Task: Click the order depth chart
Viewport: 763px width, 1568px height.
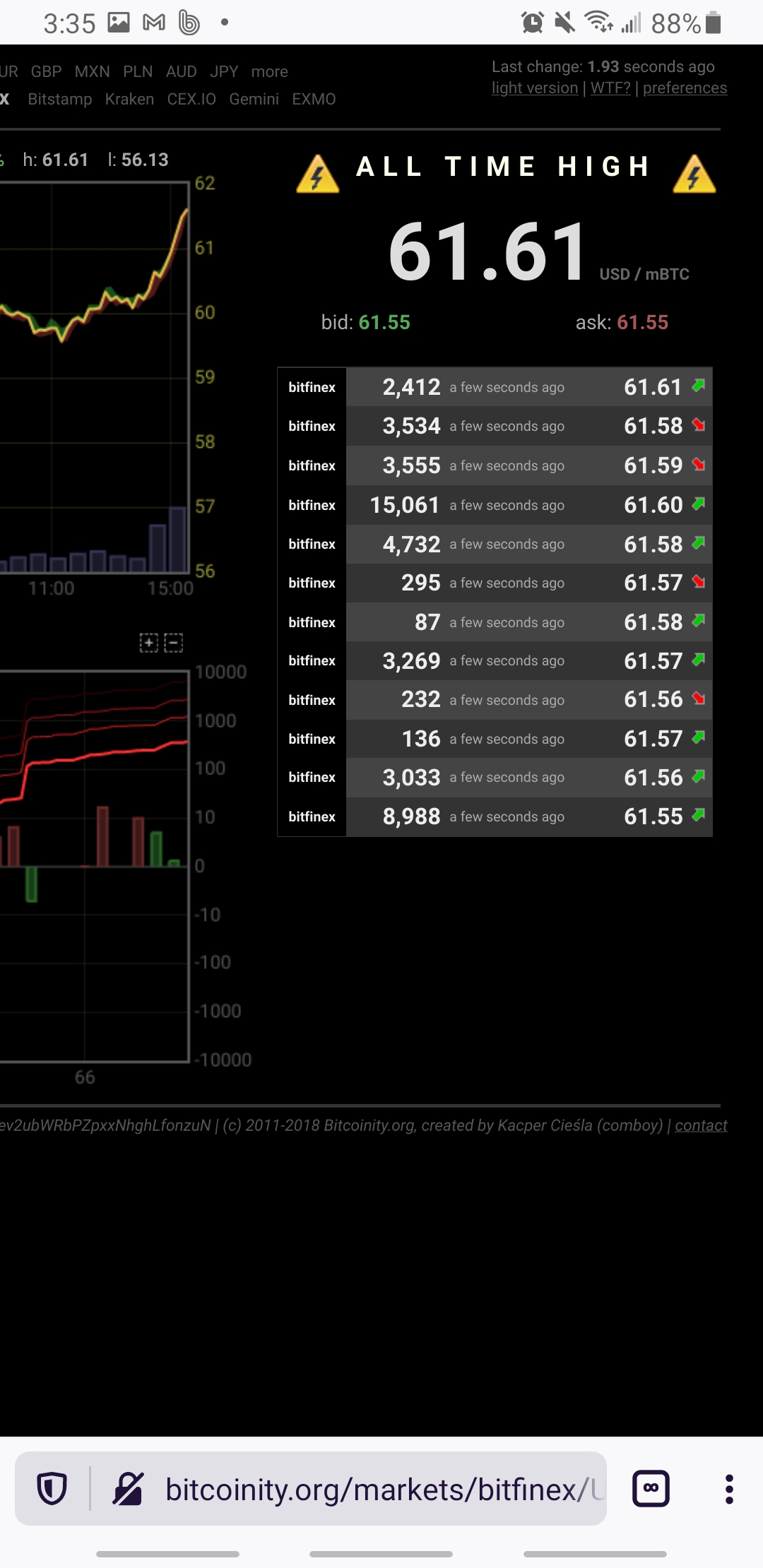Action: [95, 866]
